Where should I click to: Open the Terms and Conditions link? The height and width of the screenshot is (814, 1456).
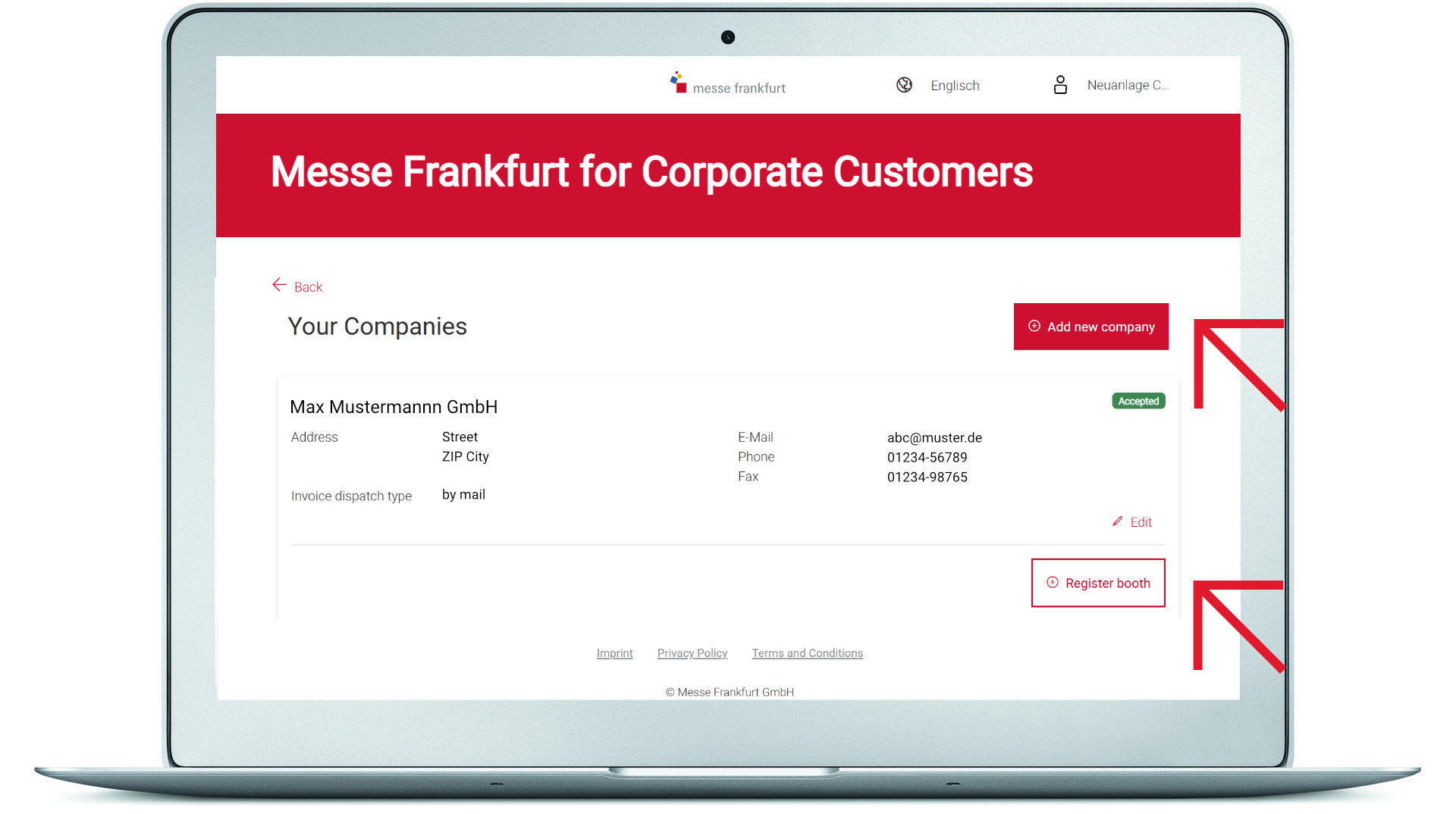point(807,653)
